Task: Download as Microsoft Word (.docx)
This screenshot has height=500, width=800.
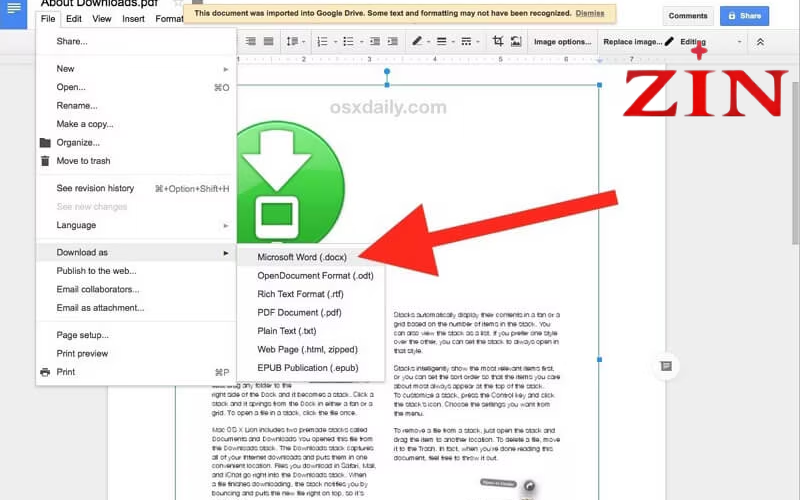Action: (311, 257)
